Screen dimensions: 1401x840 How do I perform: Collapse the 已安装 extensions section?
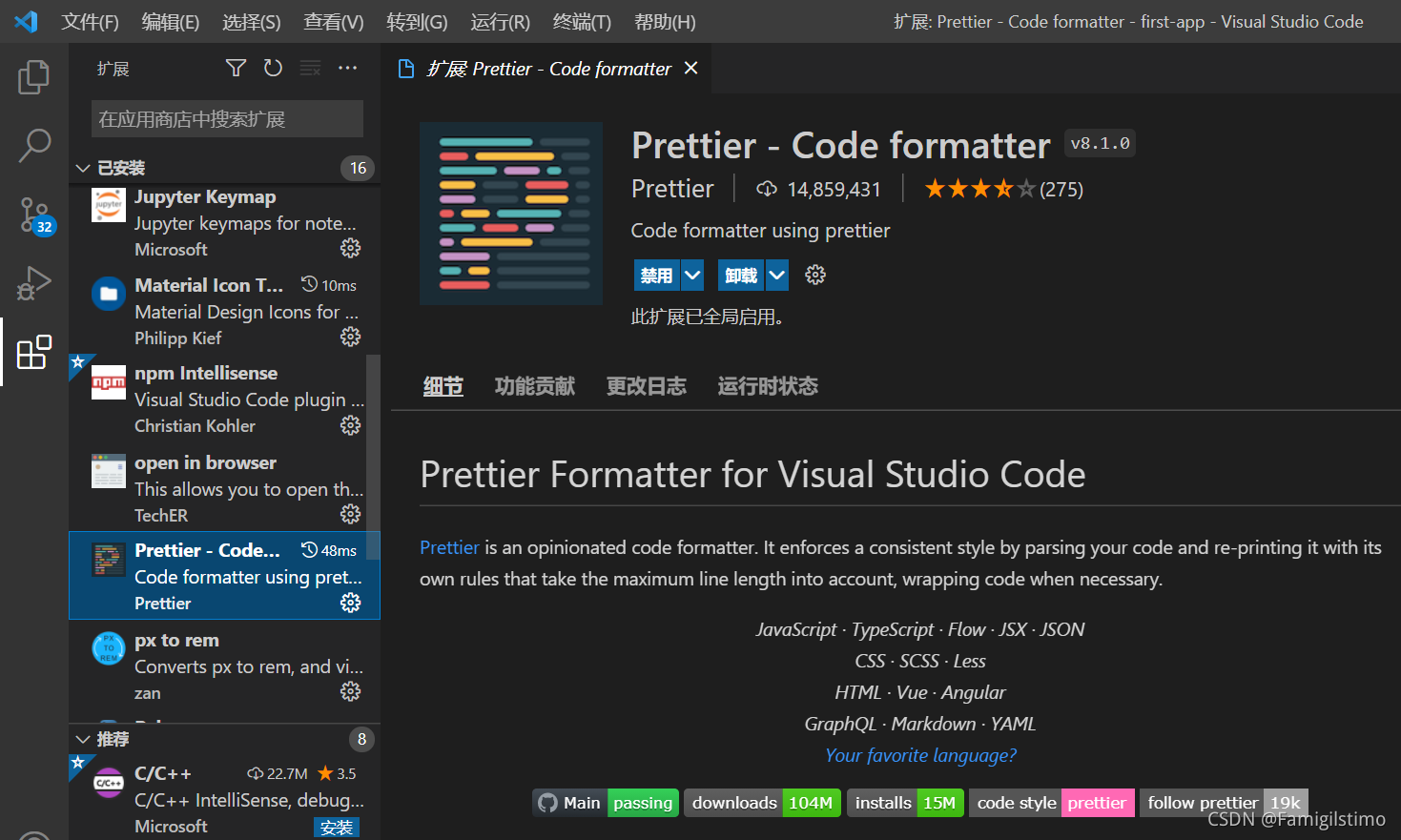point(83,167)
